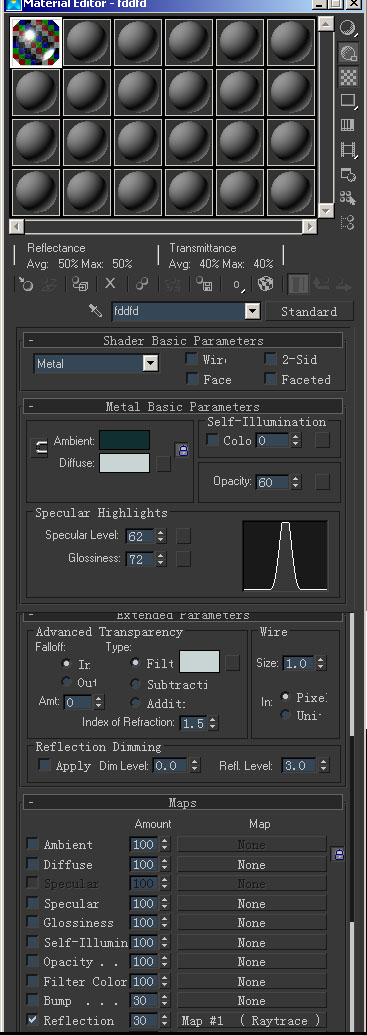The height and width of the screenshot is (1035, 367).
Task: Open Material/Map Navigator
Action: [348, 222]
